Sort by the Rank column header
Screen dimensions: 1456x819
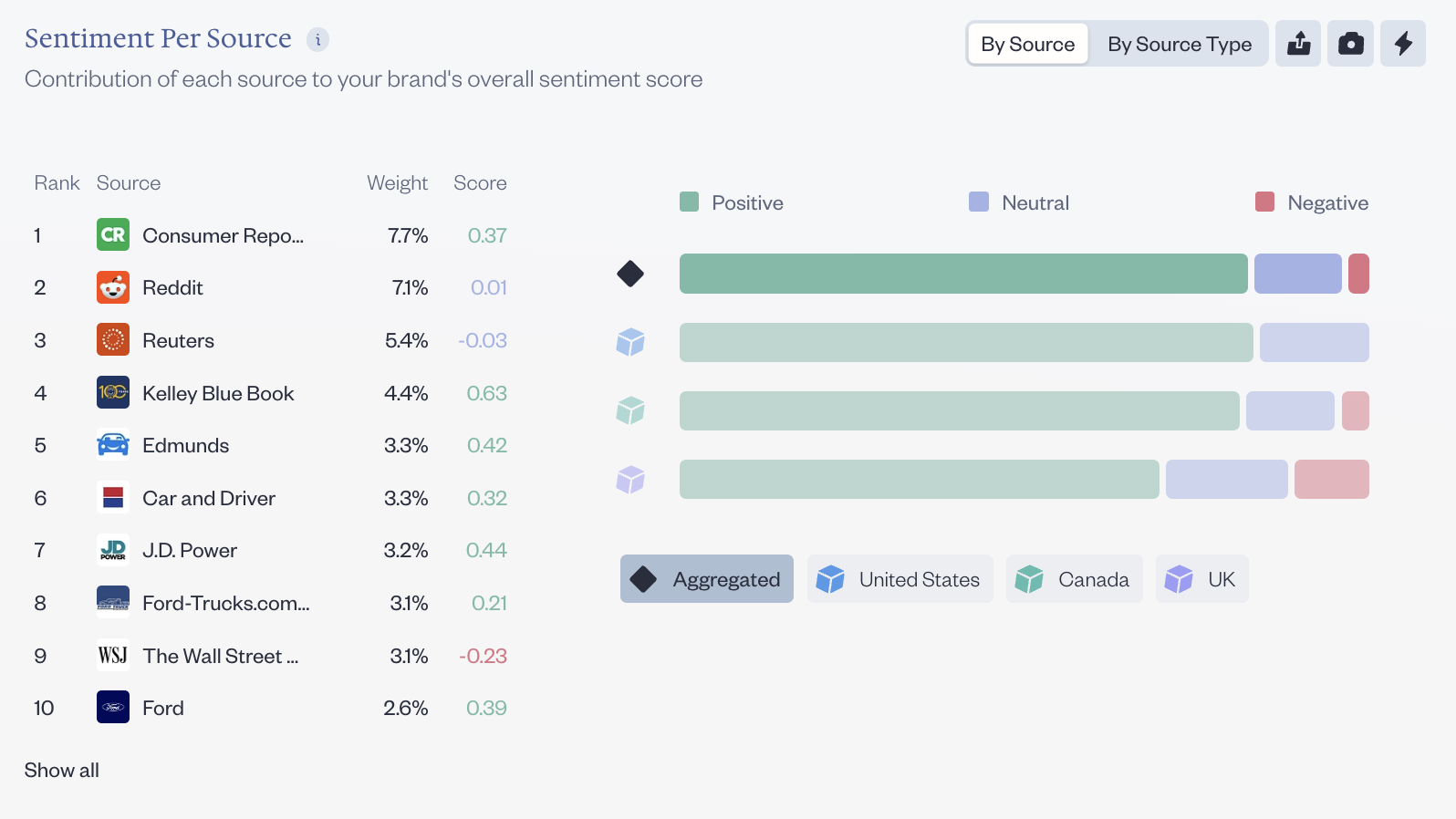coord(57,183)
